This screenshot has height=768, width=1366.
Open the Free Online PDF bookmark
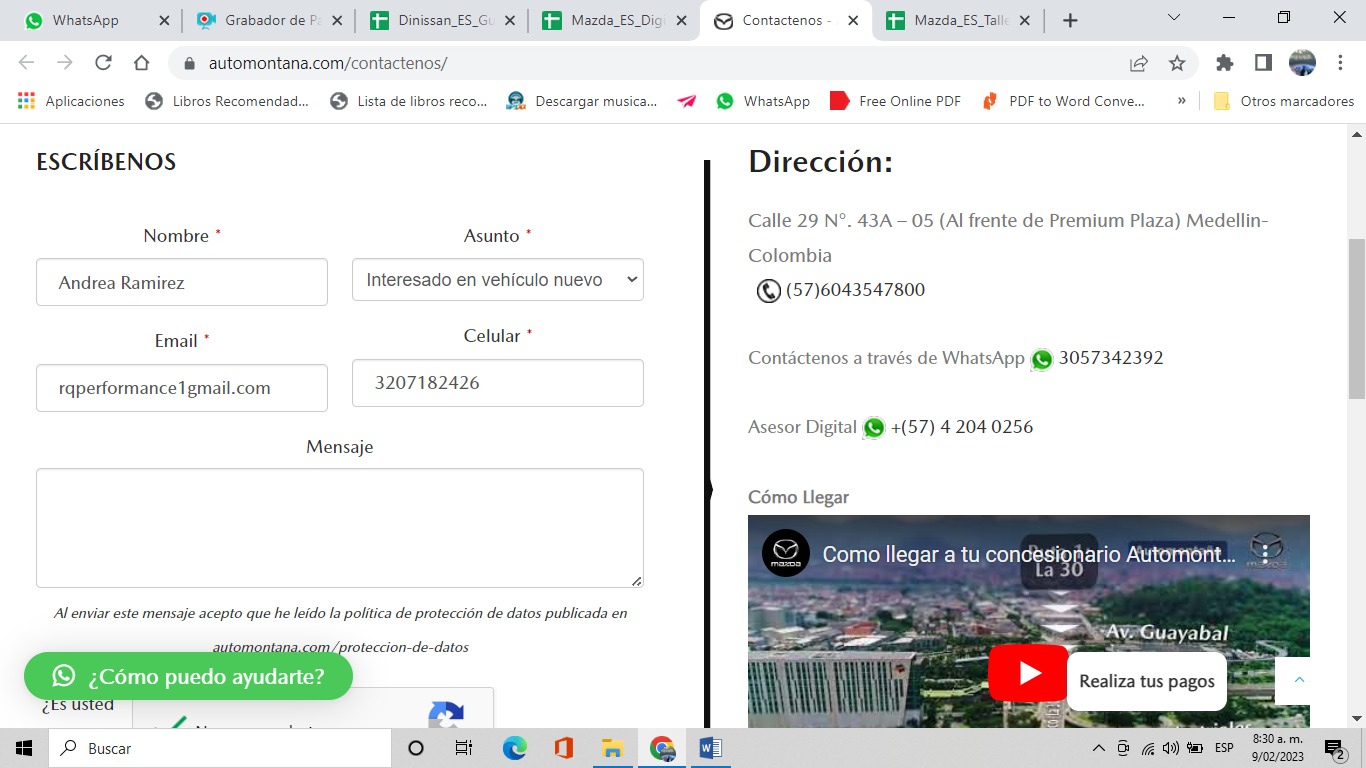click(x=896, y=101)
